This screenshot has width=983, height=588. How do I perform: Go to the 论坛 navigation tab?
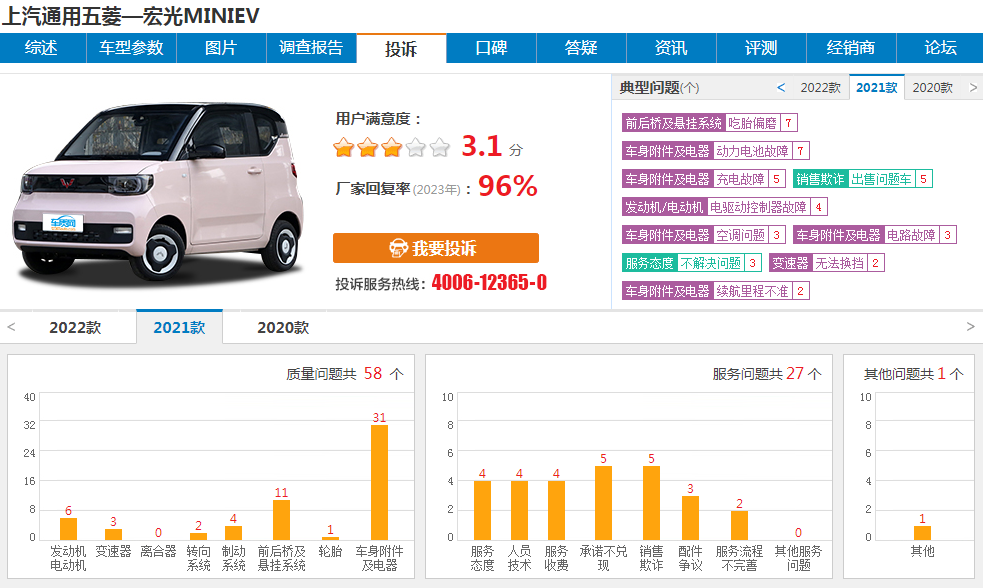click(x=940, y=48)
